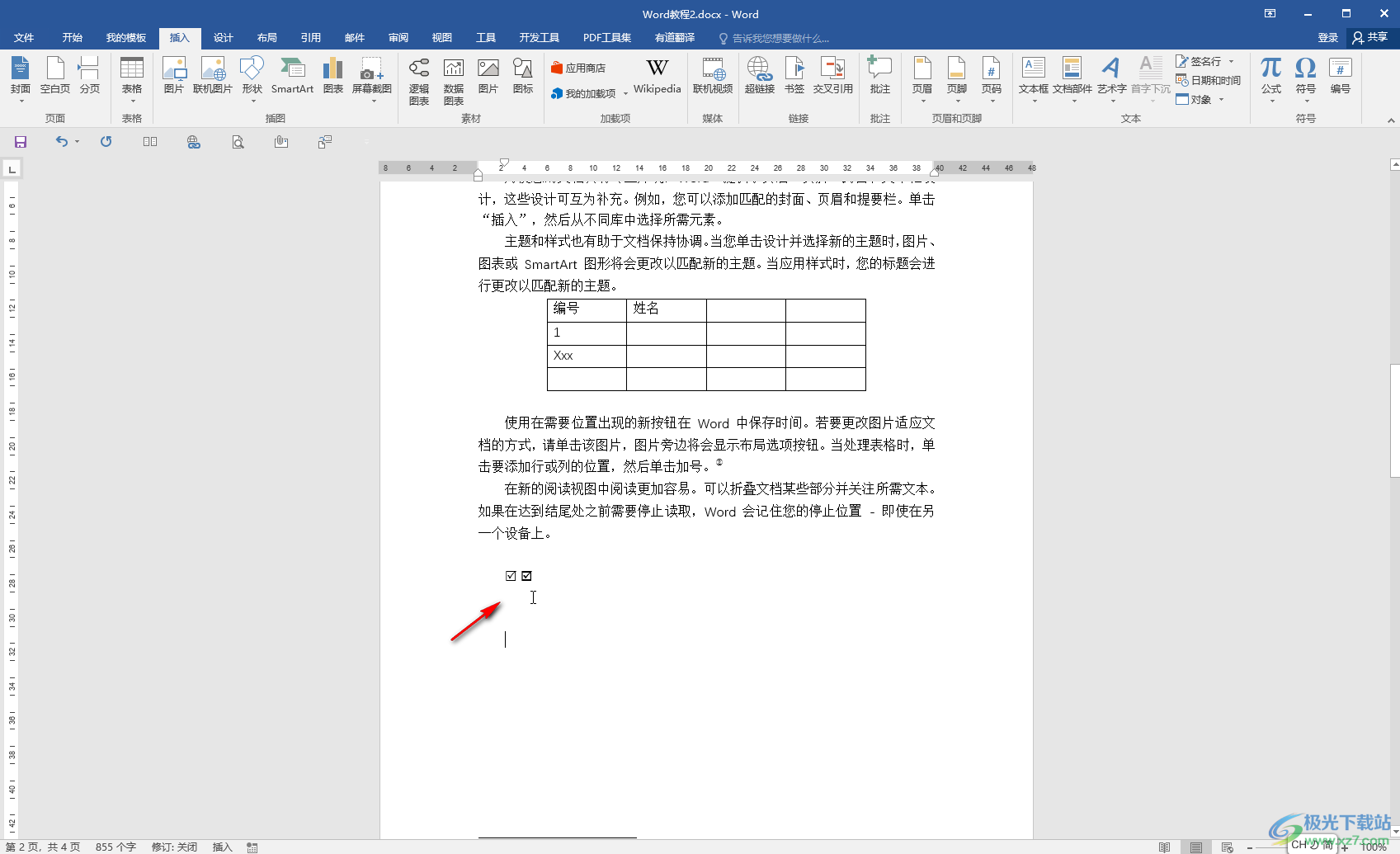
Task: Toggle insert/overtype mode (插入) in status bar
Action: 223,847
